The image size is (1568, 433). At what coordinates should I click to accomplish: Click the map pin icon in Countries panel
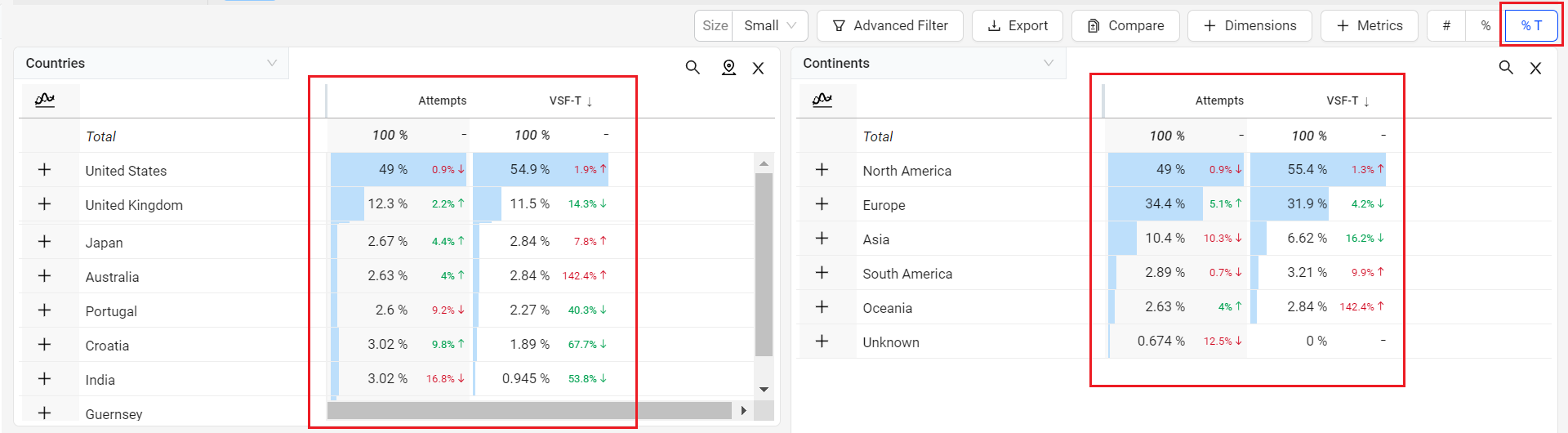point(728,68)
